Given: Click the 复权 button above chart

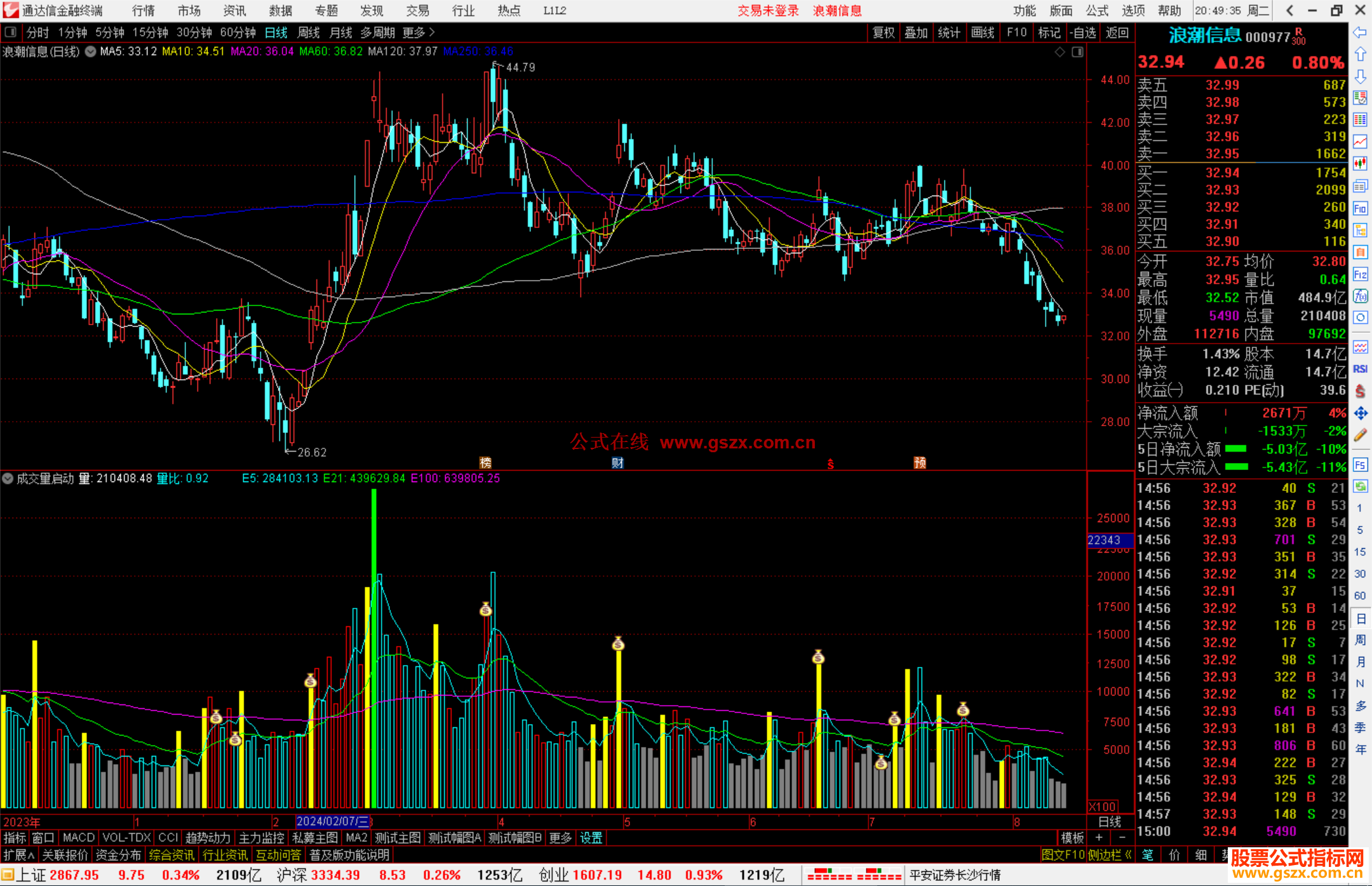Looking at the screenshot, I should pos(883,32).
